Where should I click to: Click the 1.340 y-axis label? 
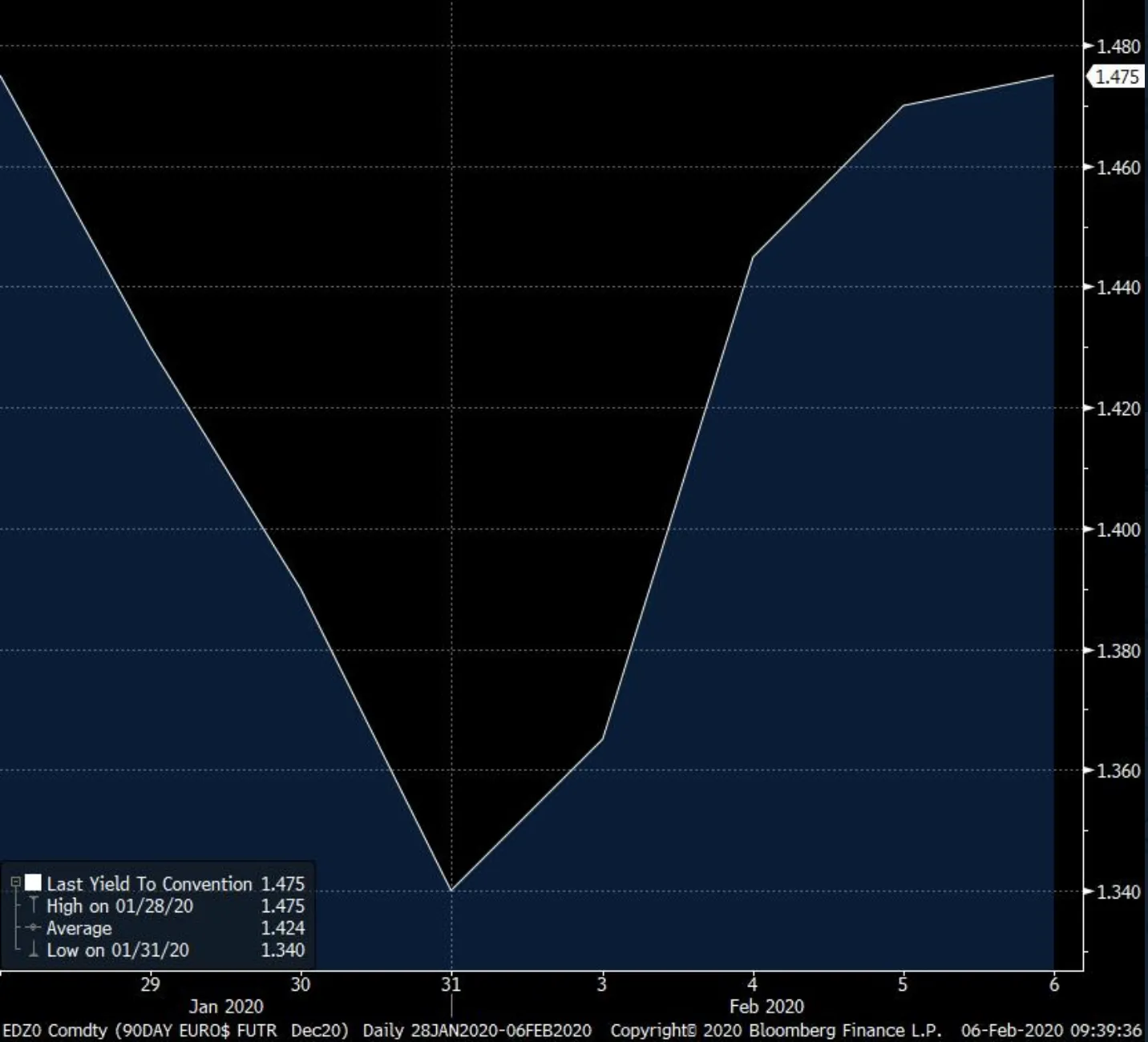(1118, 892)
